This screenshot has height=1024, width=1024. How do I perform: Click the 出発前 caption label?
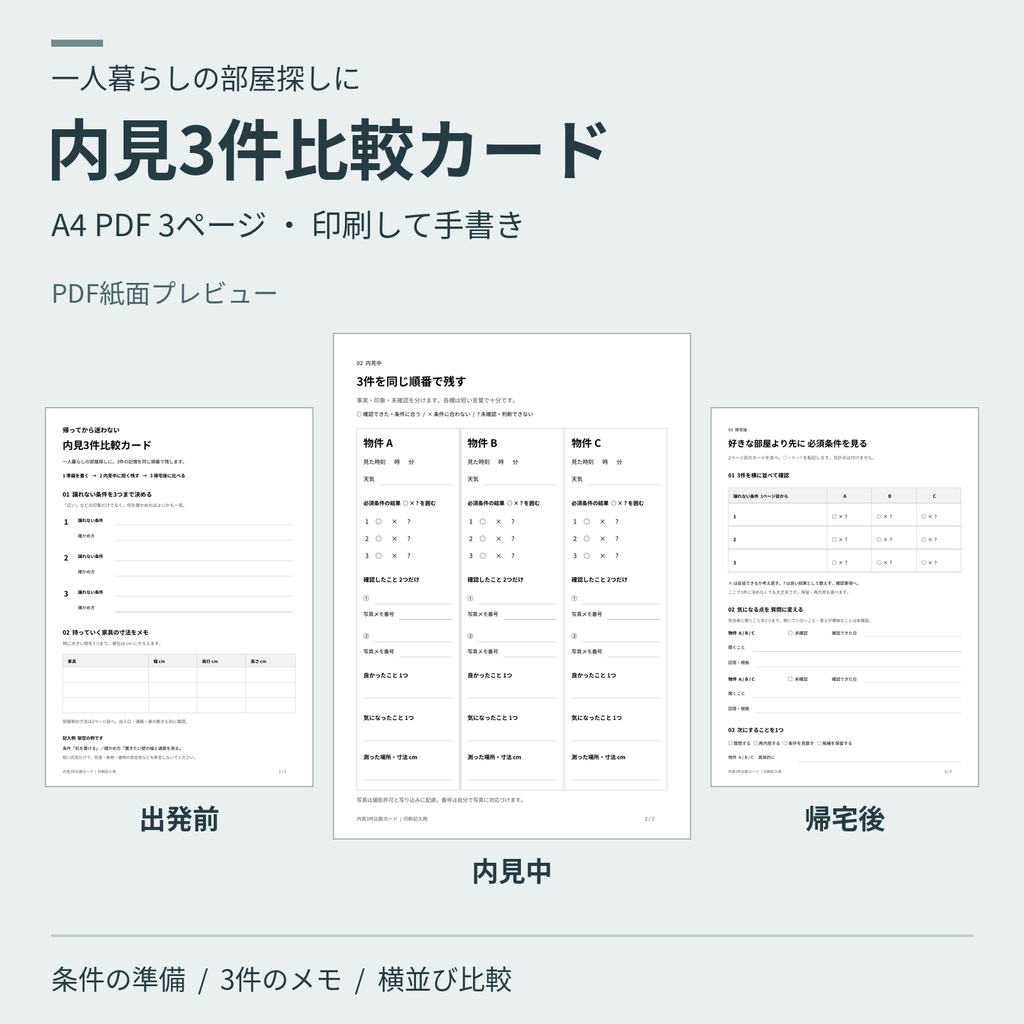(179, 819)
